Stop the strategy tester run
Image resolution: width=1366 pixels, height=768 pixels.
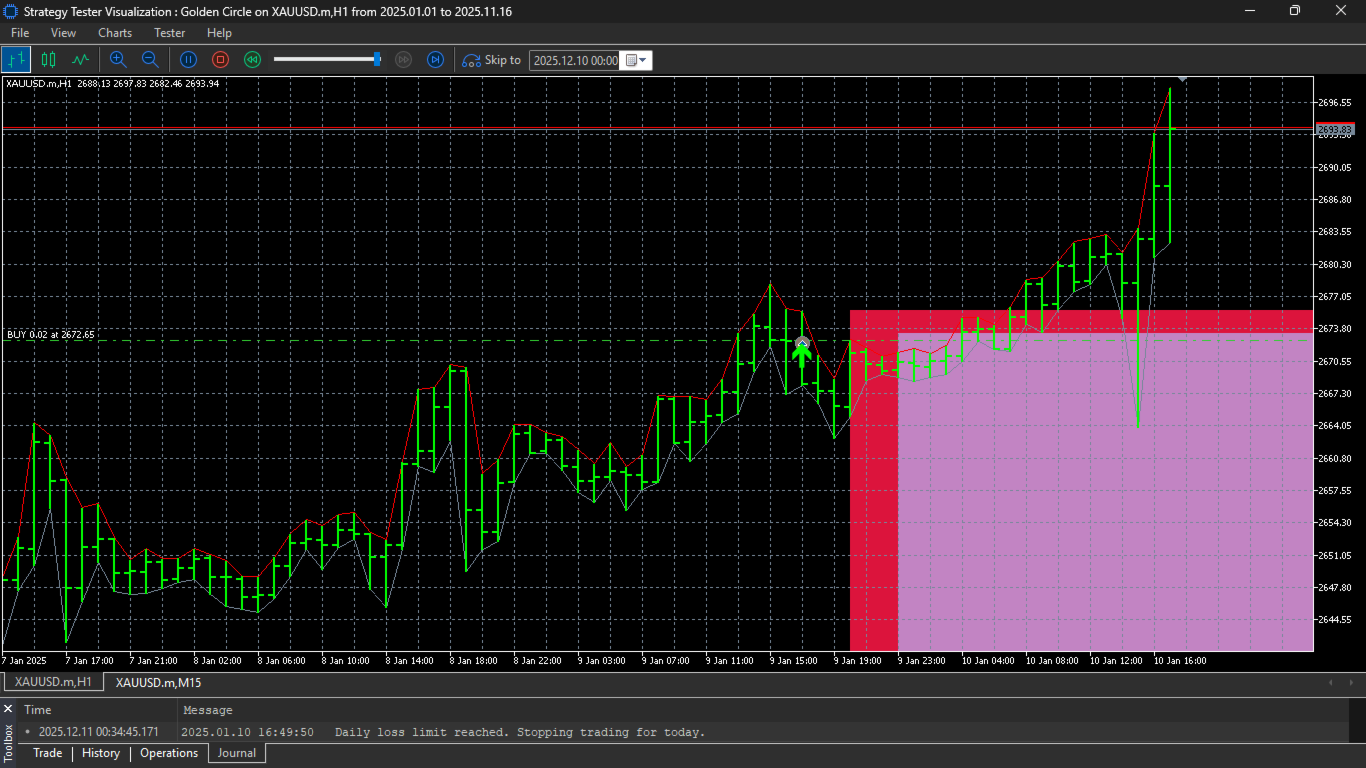[x=221, y=60]
